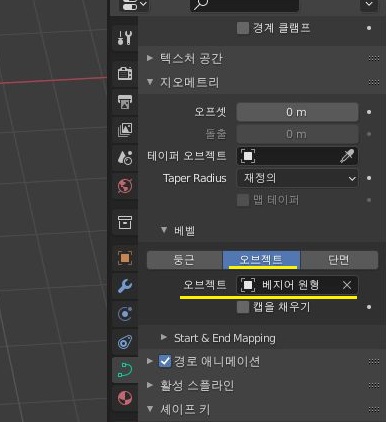386x422 pixels.
Task: Click the animate dot beside 경계 클램프
Action: tap(369, 28)
